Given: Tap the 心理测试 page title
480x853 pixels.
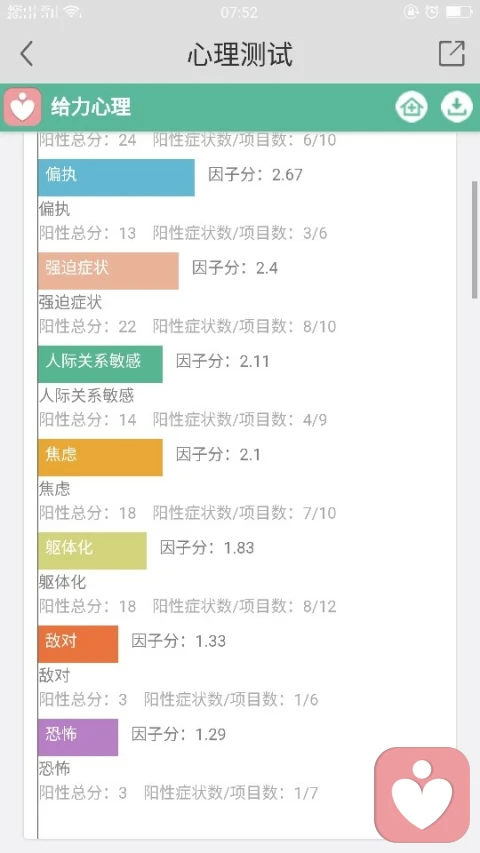Looking at the screenshot, I should click(240, 54).
